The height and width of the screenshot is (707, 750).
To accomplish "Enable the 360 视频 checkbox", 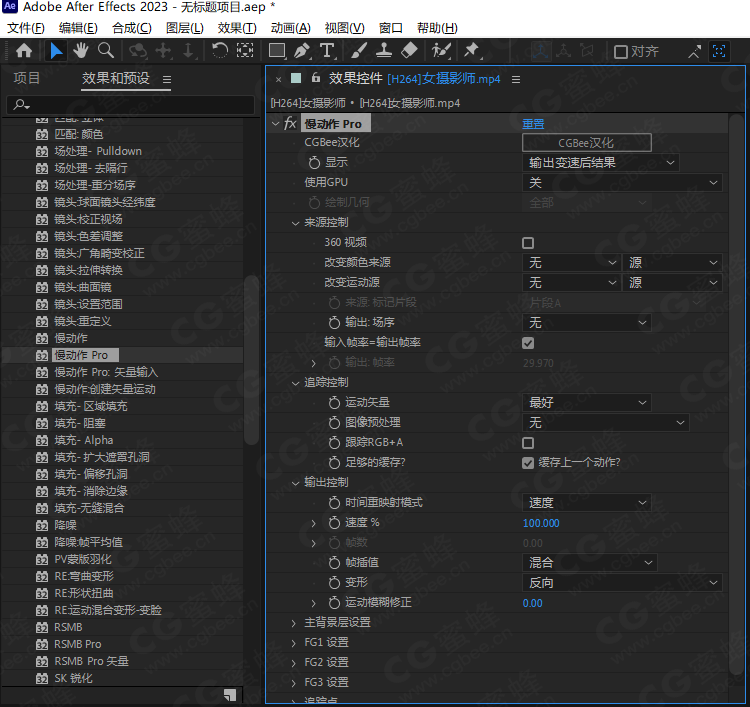I will click(528, 243).
